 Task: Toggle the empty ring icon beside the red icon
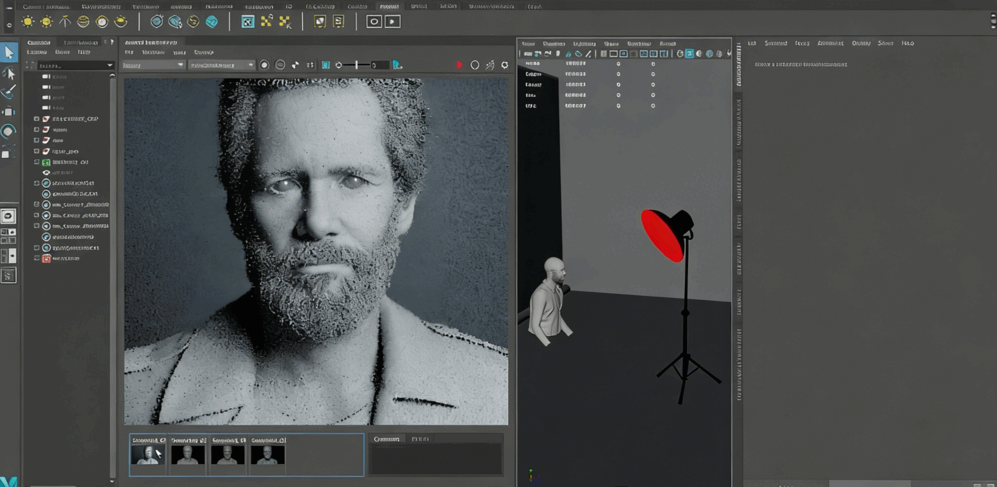click(x=475, y=65)
